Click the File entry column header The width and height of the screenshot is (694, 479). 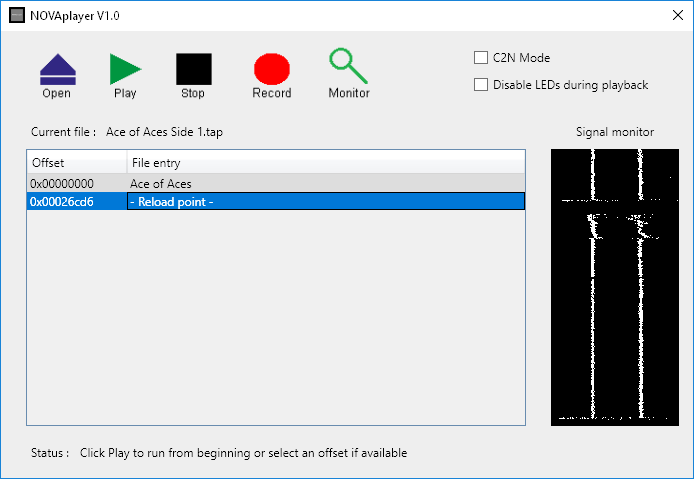point(326,162)
